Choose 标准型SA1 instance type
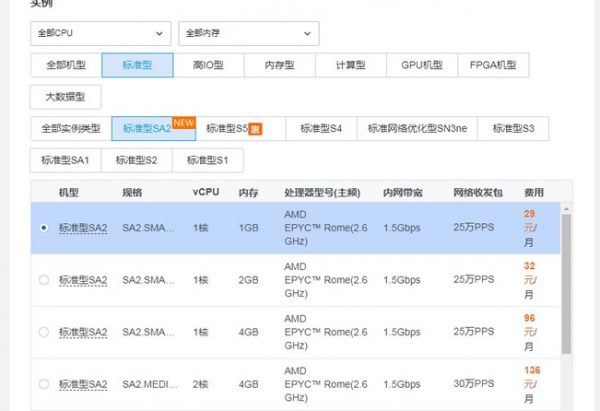The image size is (600, 411). coord(65,160)
